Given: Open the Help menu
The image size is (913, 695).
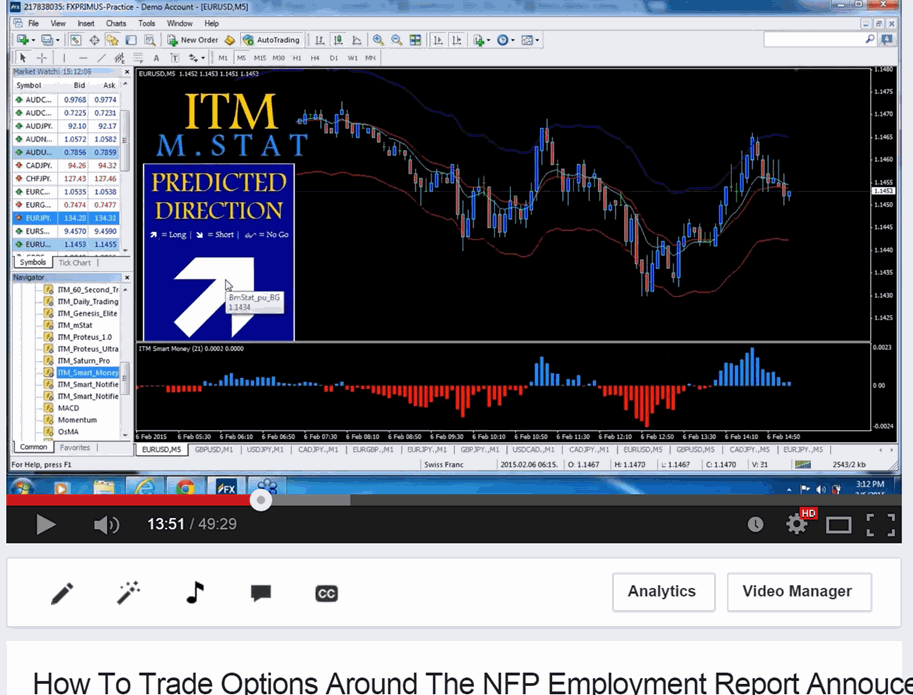Looking at the screenshot, I should point(211,23).
